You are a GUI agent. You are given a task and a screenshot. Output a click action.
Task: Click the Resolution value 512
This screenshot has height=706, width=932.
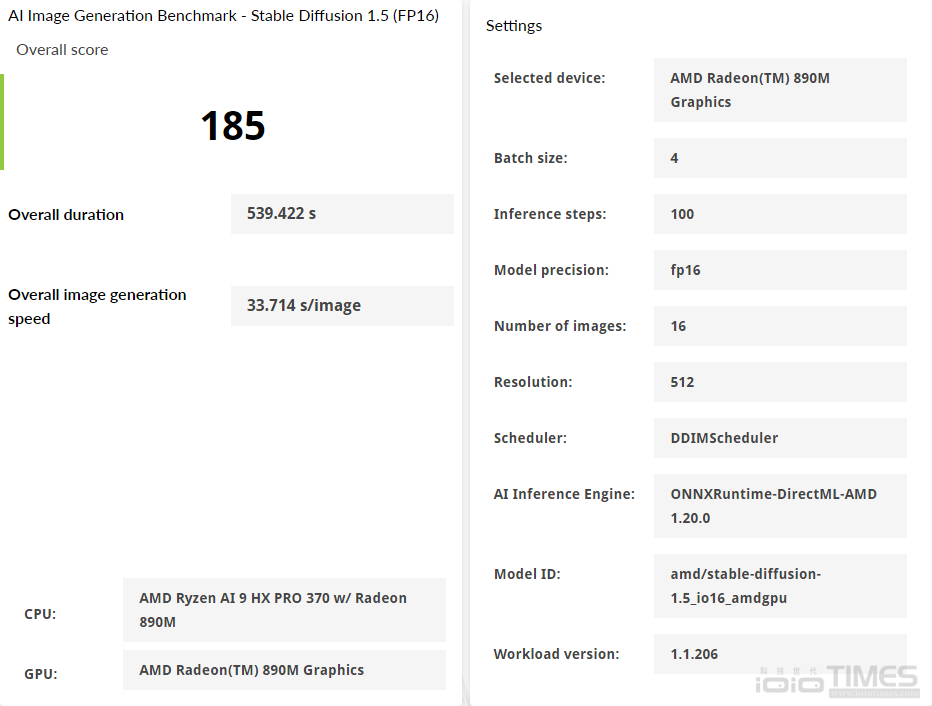[780, 382]
